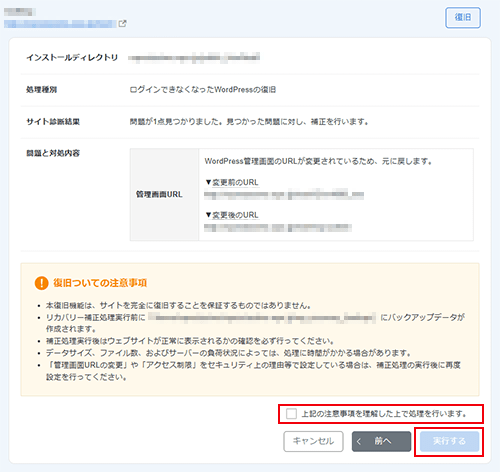Viewport: 500px width, 472px height.
Task: Select the 補正処理実行後はウェブサイト notice line
Action: pyautogui.click(x=190, y=341)
